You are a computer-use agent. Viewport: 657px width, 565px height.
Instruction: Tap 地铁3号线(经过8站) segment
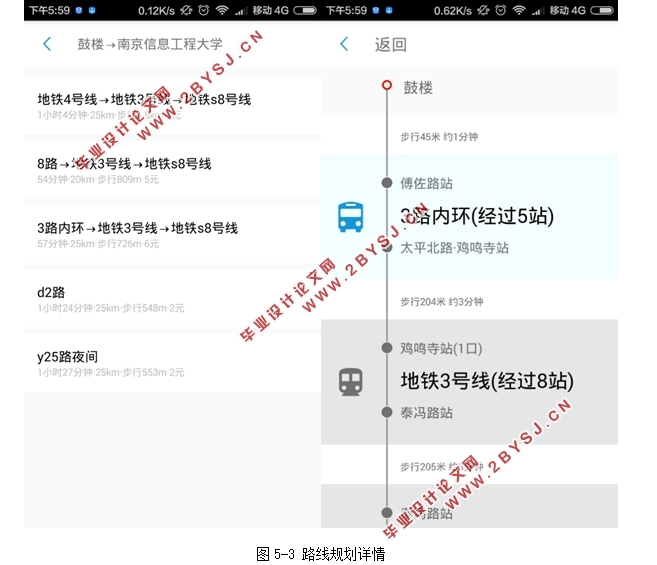tap(487, 381)
